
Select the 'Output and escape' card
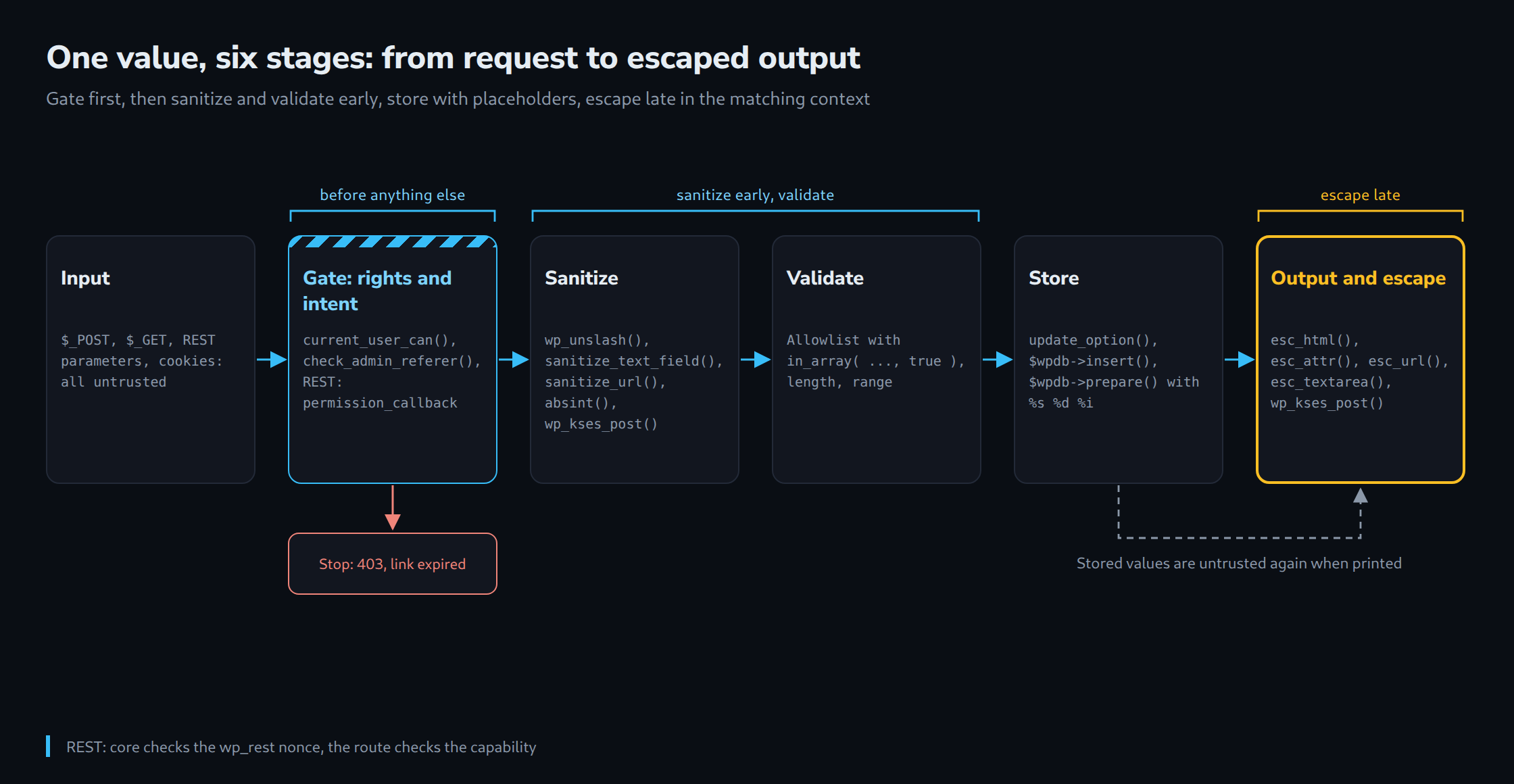tap(1361, 360)
